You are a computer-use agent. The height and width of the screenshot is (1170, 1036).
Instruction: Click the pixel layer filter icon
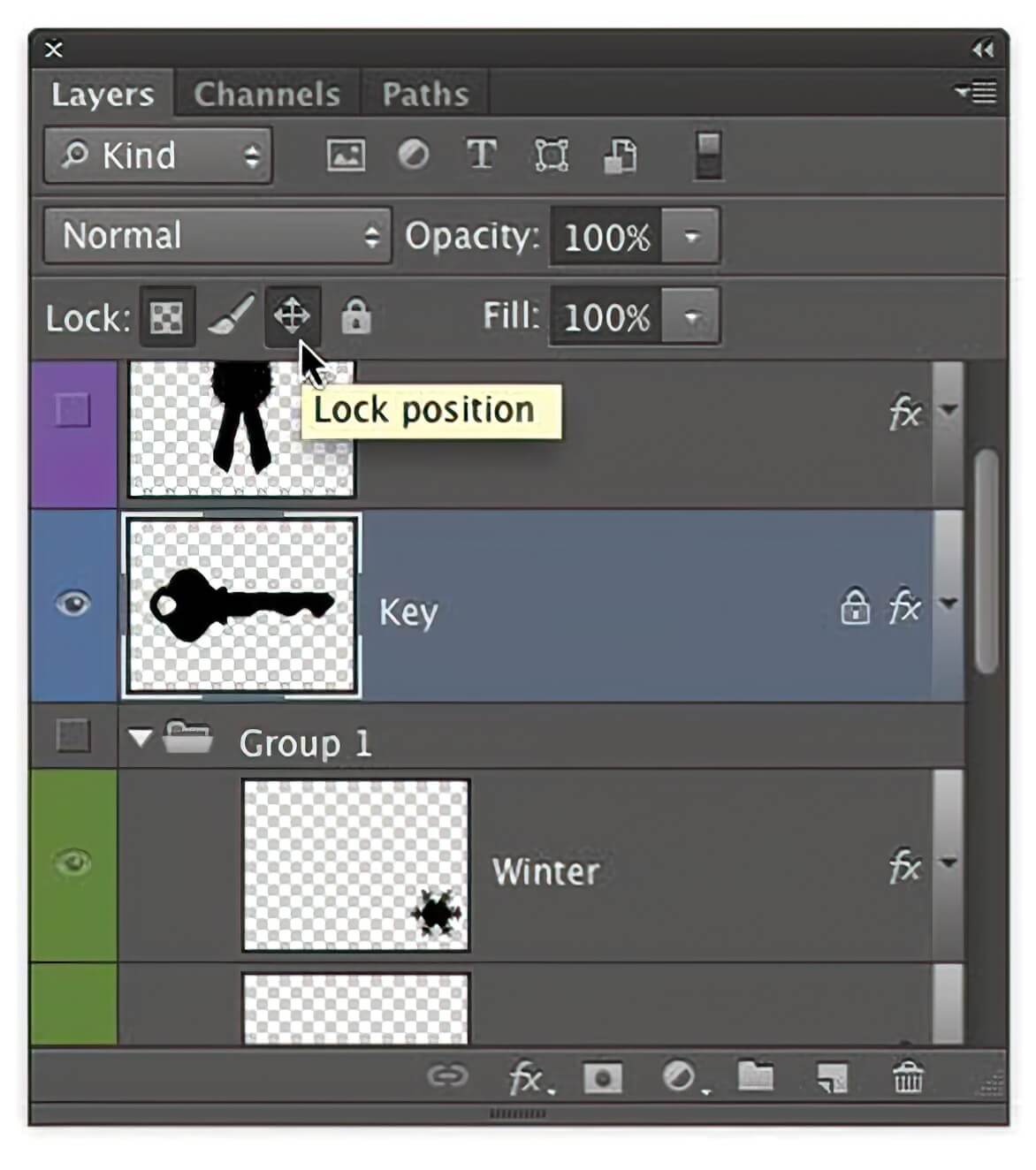pos(346,156)
